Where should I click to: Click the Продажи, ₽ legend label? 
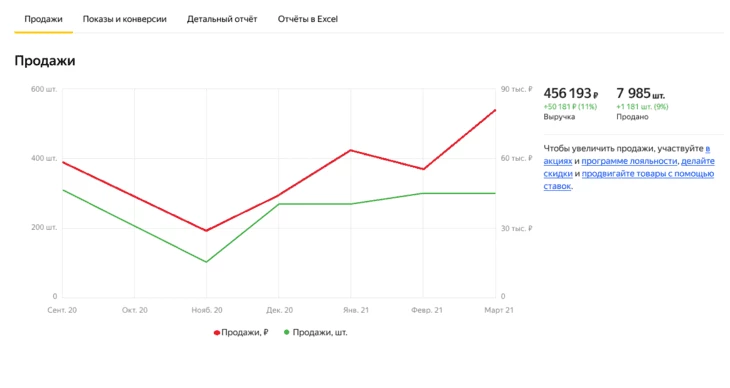tap(245, 333)
